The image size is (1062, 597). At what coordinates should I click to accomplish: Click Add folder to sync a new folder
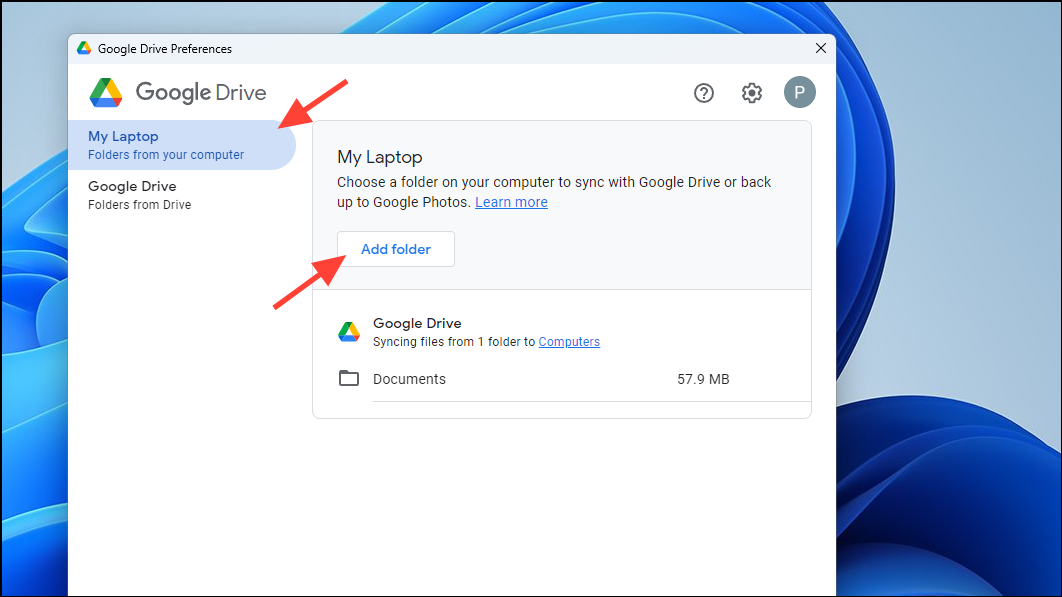click(x=395, y=248)
